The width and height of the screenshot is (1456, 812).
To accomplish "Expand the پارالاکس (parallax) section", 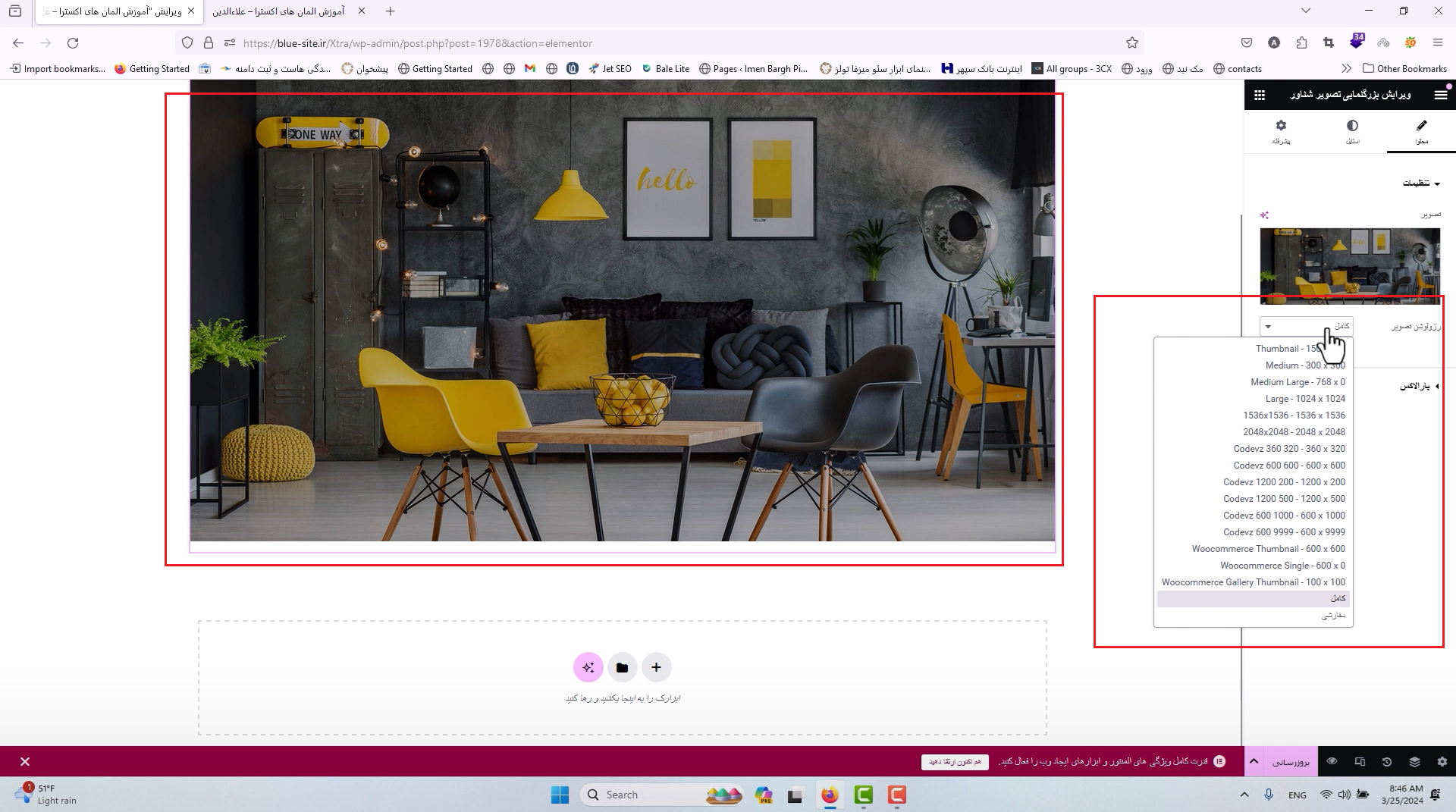I will point(1419,386).
